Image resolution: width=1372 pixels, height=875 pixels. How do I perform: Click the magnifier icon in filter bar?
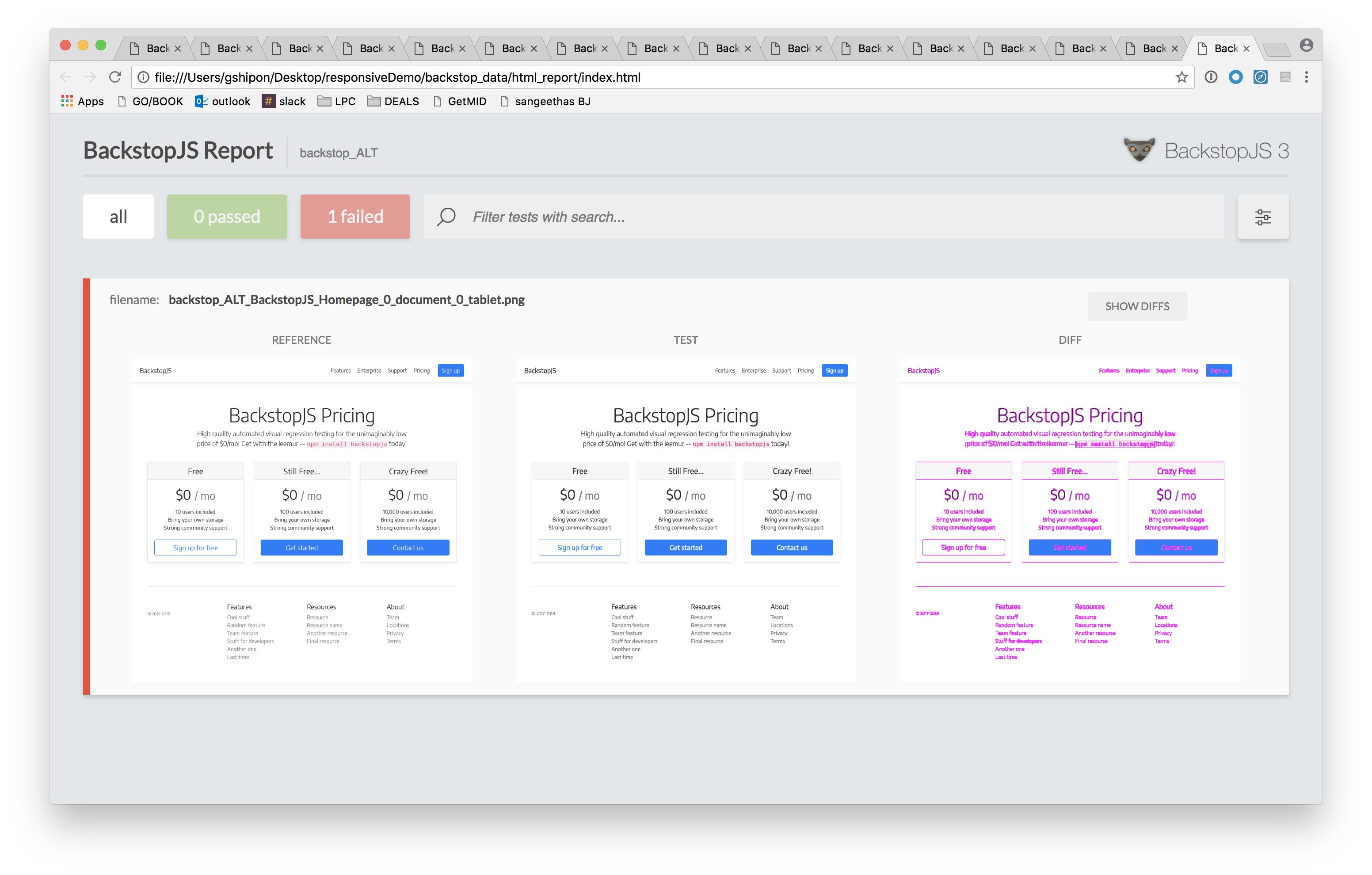coord(446,217)
